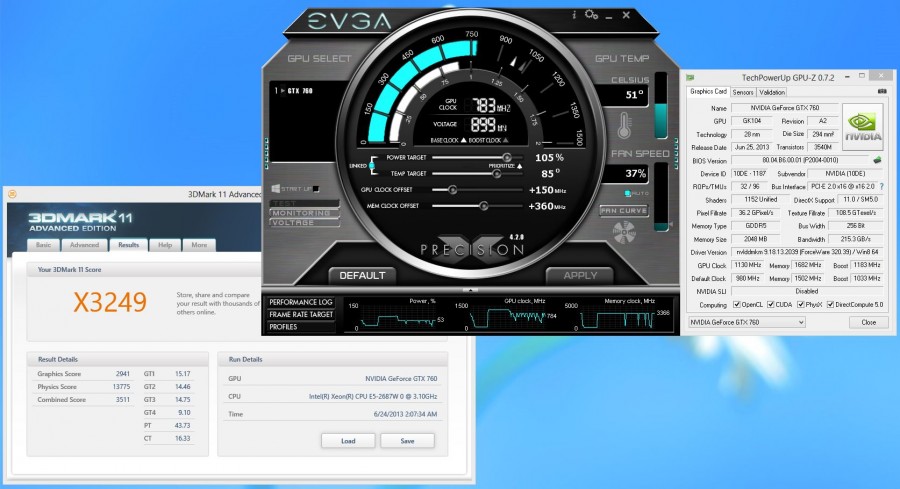
Task: Click the Temp Target slider handle
Action: (497, 173)
